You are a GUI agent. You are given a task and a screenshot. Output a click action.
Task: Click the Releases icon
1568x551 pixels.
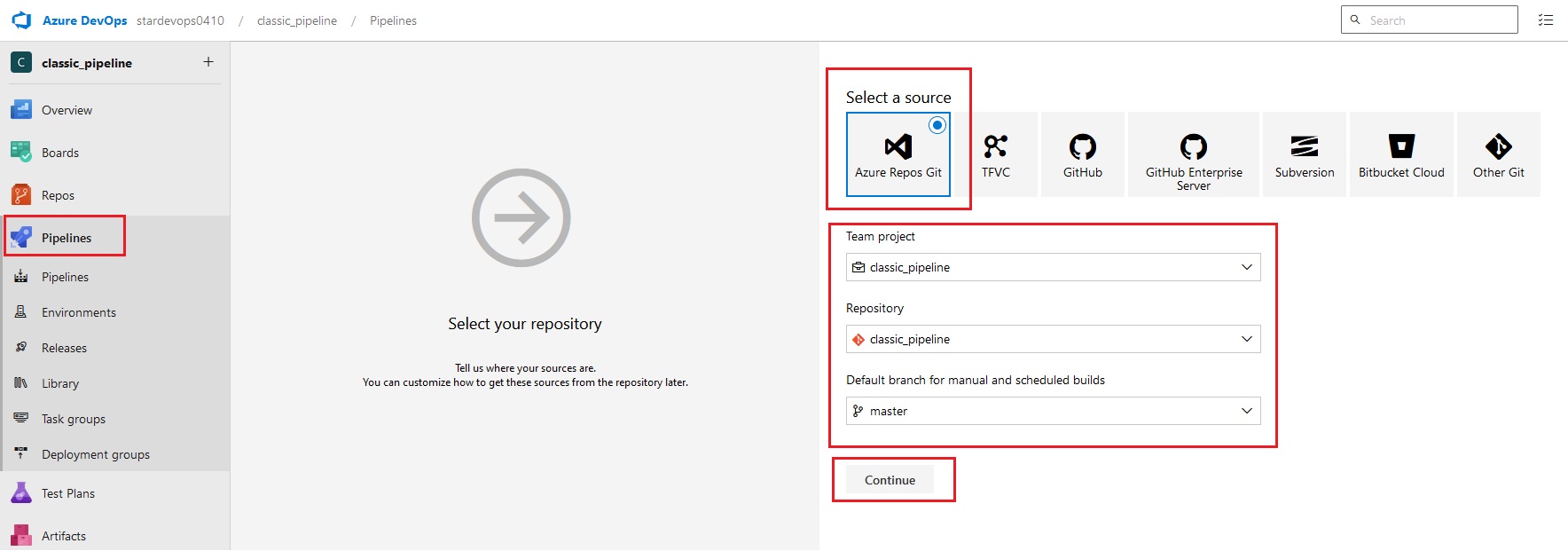click(x=21, y=348)
